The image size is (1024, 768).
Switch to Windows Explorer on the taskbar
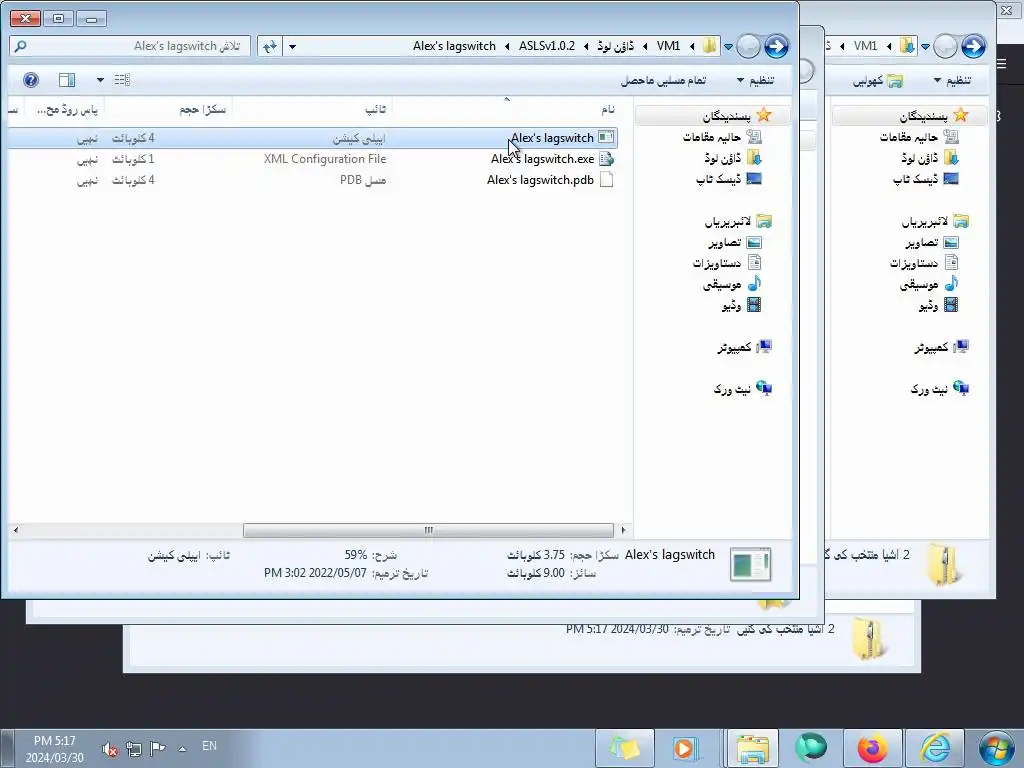(752, 748)
